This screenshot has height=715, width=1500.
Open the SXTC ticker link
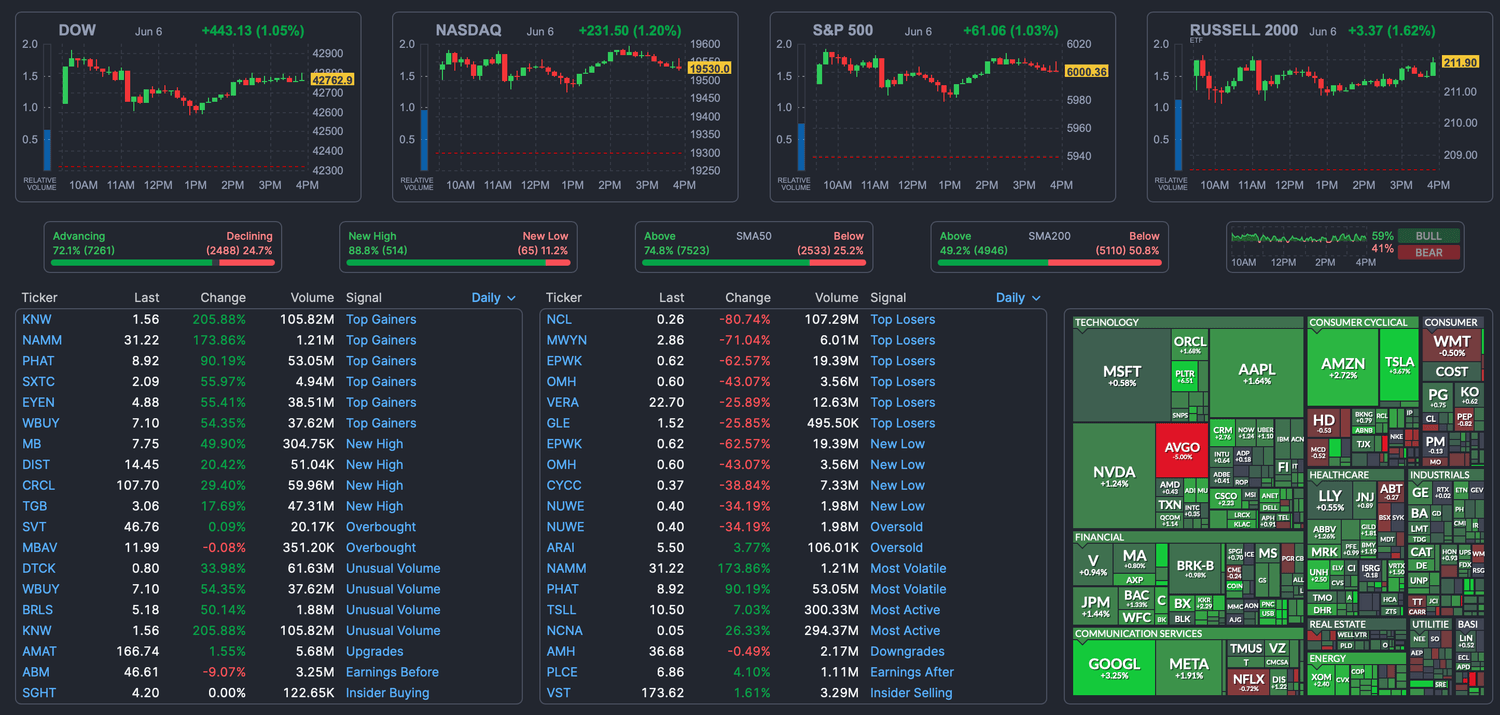tap(38, 381)
